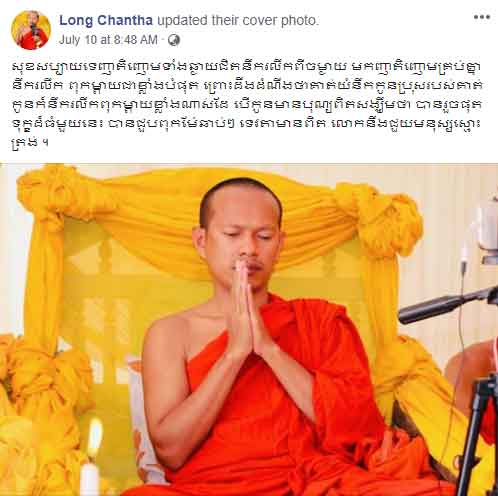The height and width of the screenshot is (496, 498).
Task: Click the first line of Khmer post text
Action: coord(246,67)
